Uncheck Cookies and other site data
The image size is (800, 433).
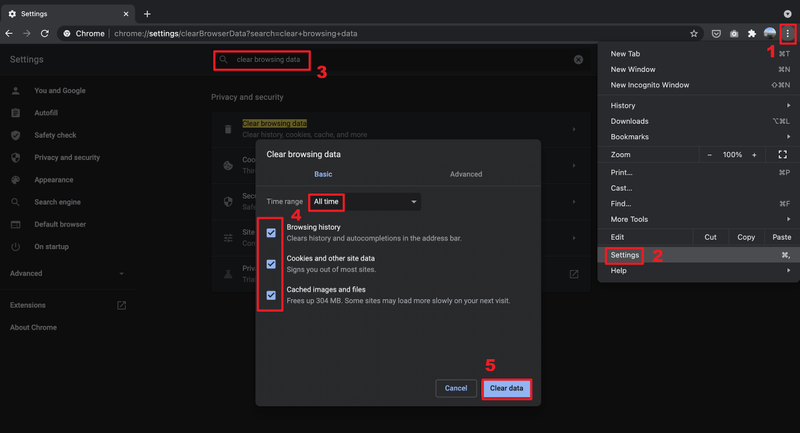(x=271, y=264)
